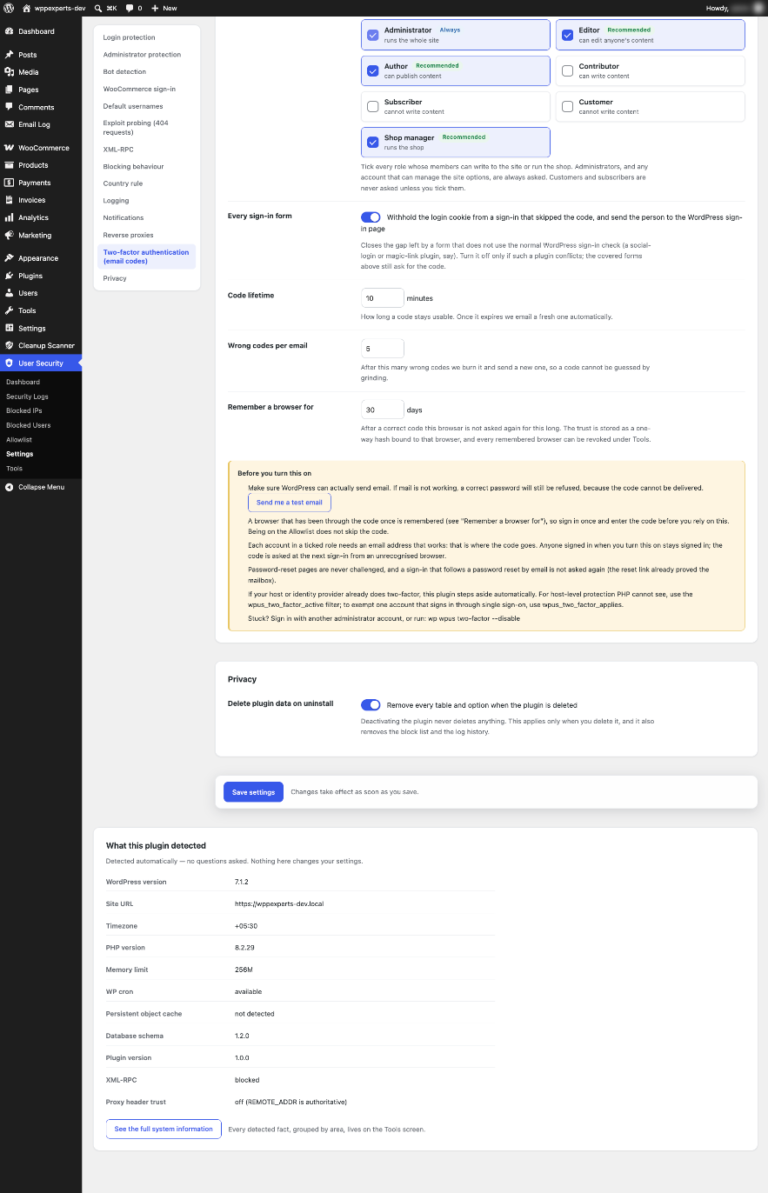
Task: Click Send me a test email
Action: (289, 503)
